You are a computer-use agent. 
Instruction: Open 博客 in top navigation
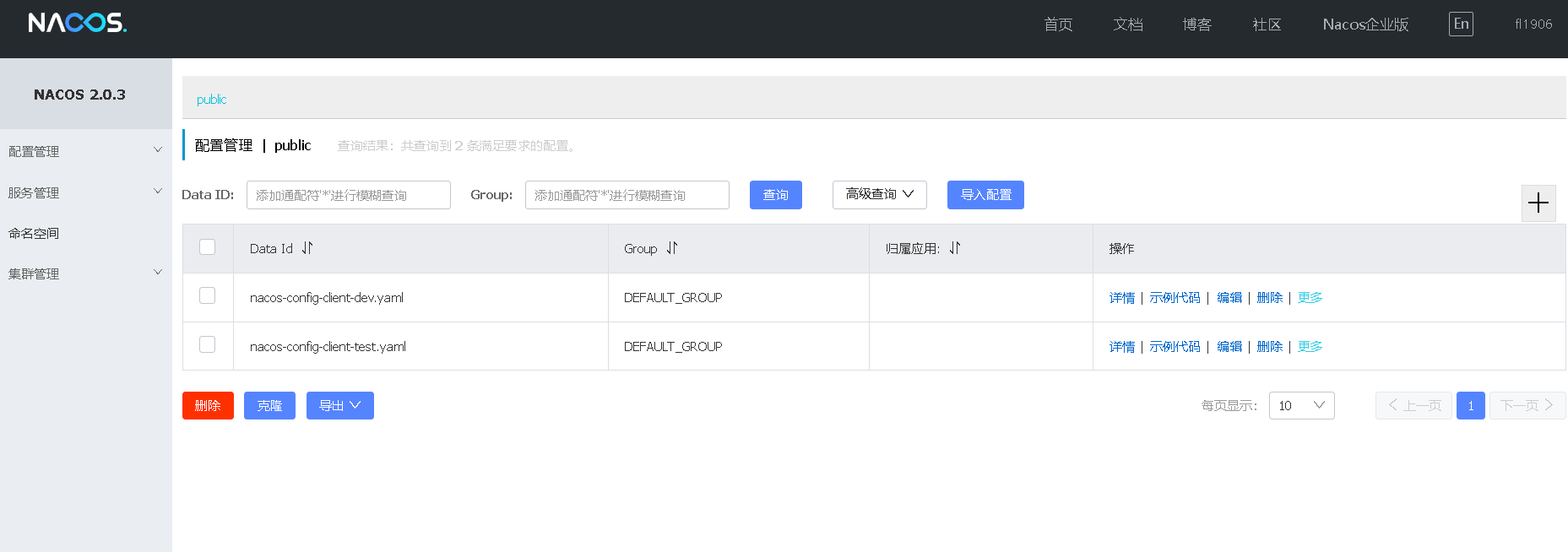click(x=1197, y=24)
